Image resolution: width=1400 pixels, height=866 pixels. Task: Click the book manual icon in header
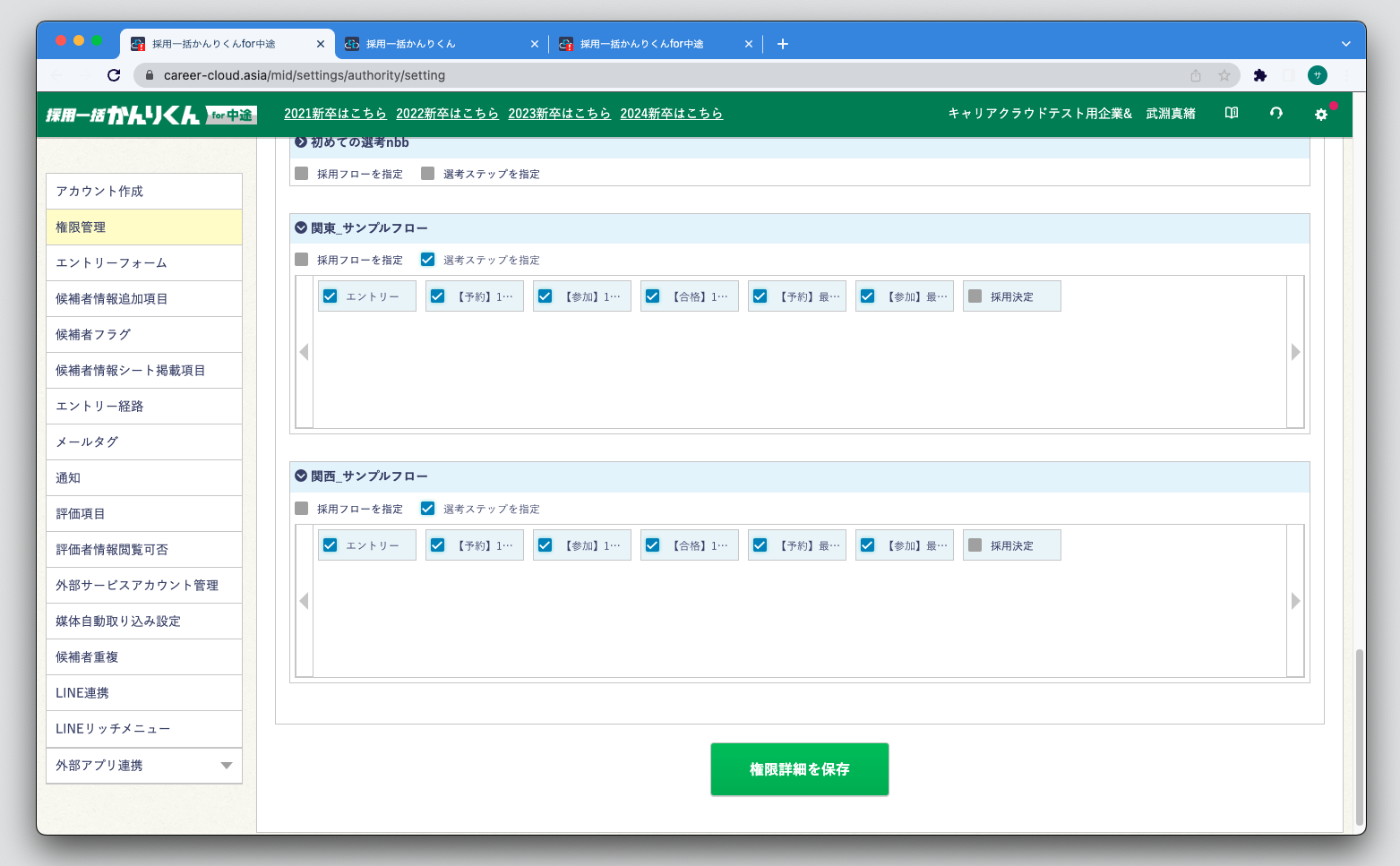click(1232, 113)
